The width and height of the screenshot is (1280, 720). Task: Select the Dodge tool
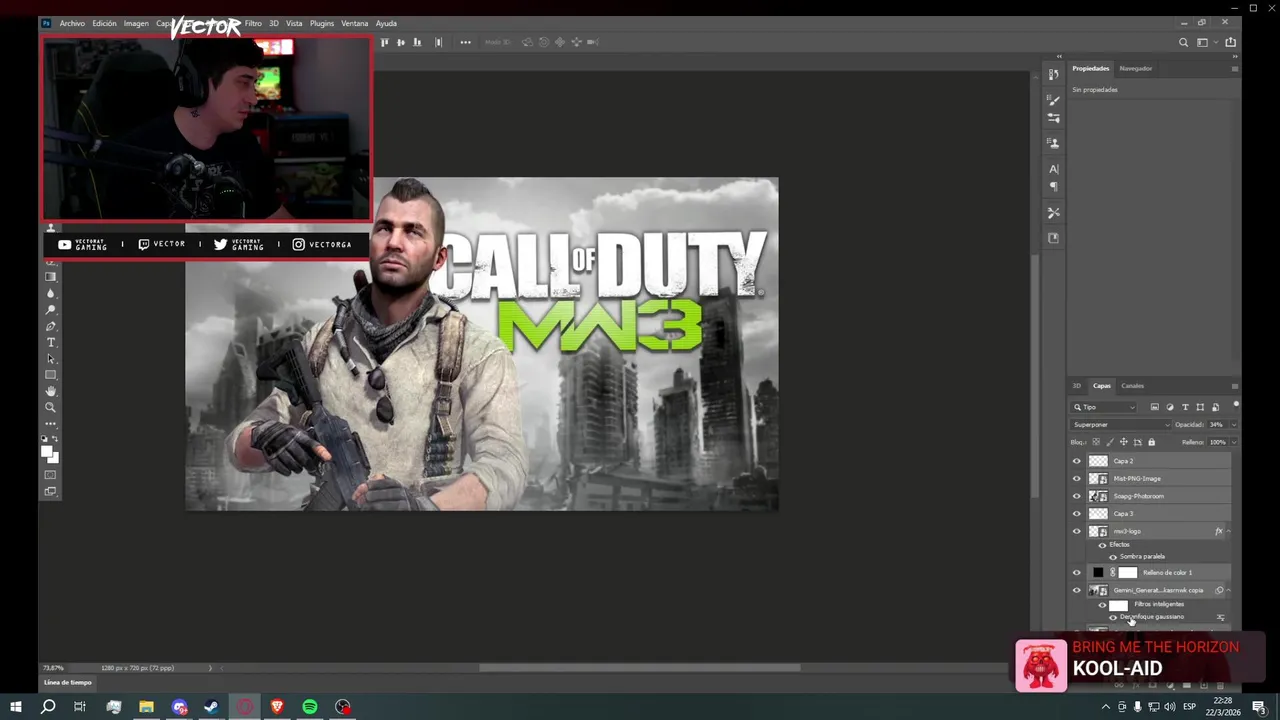coord(51,310)
